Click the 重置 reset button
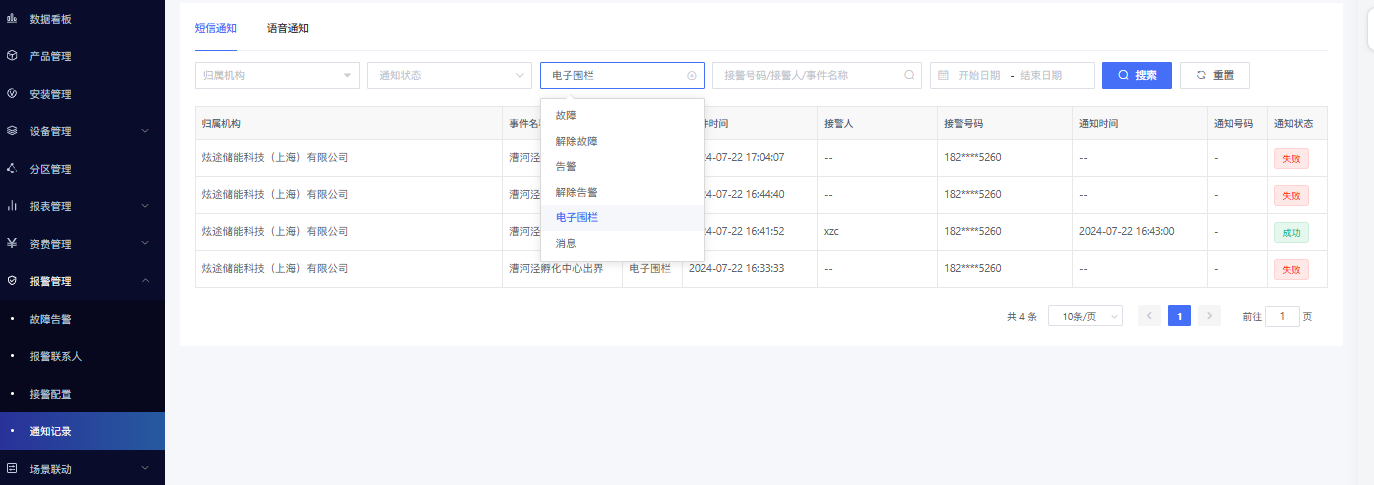 [1214, 75]
